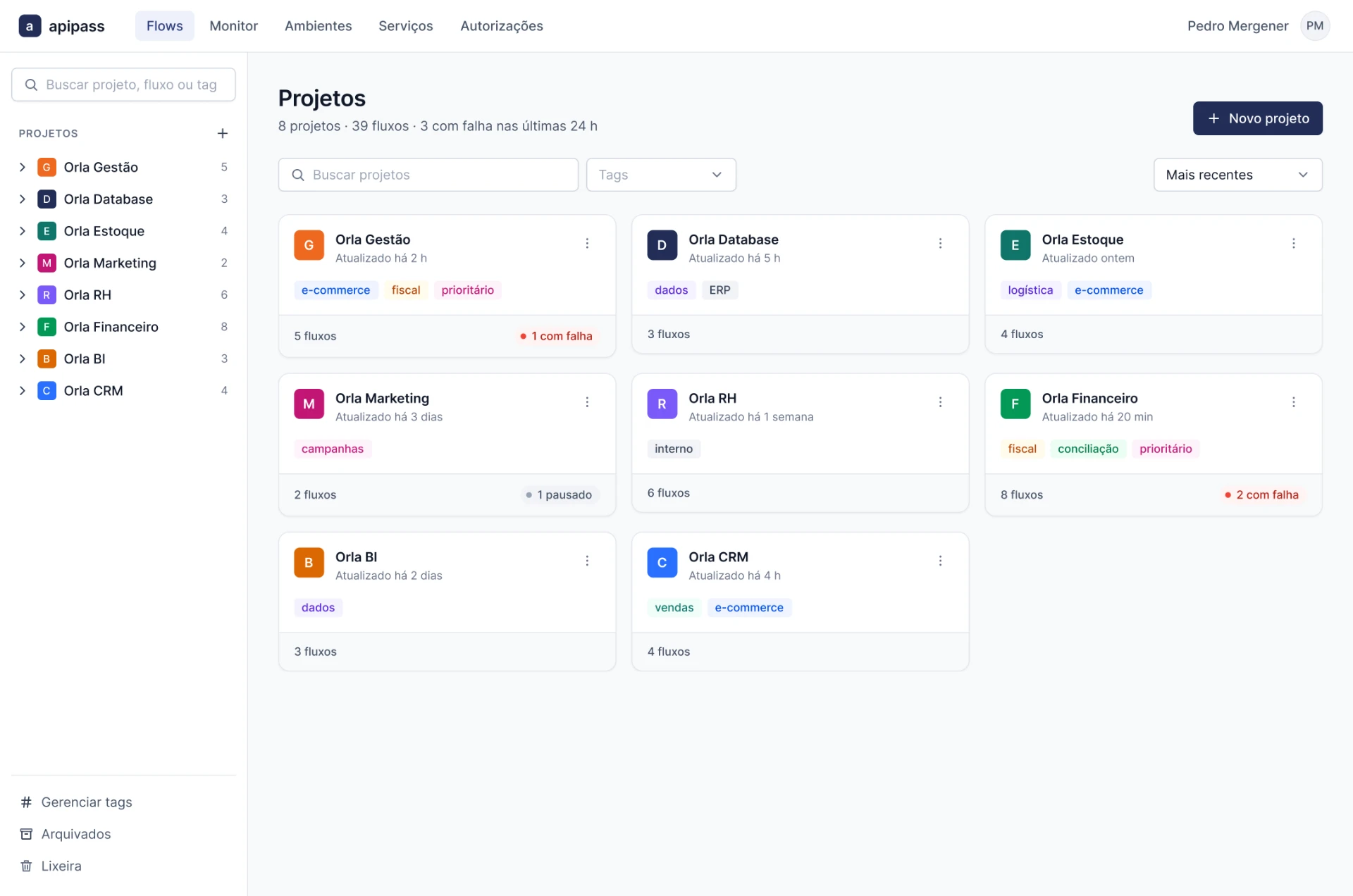The height and width of the screenshot is (896, 1353).
Task: Click the '1 pausado' badge on Orla Marketing
Action: 559,494
